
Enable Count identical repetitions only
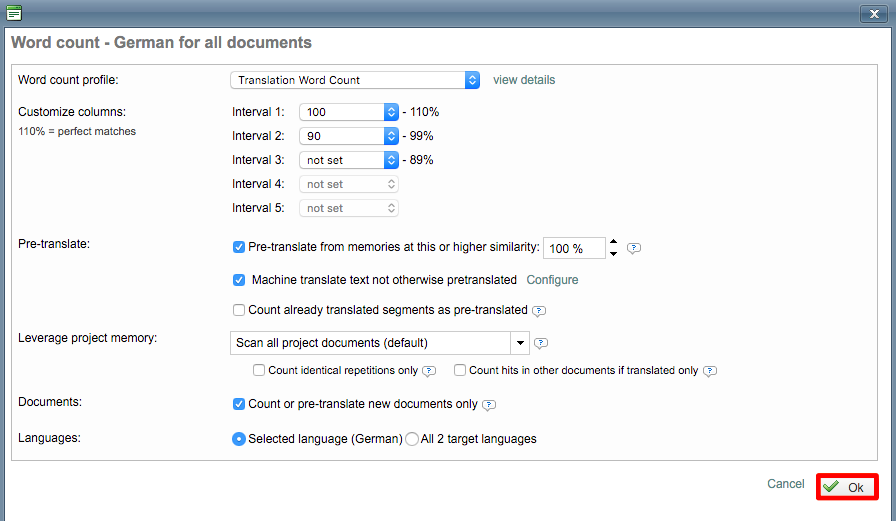[x=259, y=370]
